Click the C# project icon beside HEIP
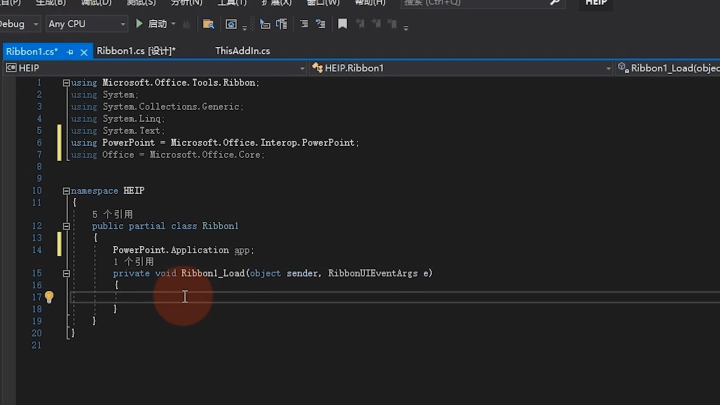The width and height of the screenshot is (720, 405). click(11, 68)
